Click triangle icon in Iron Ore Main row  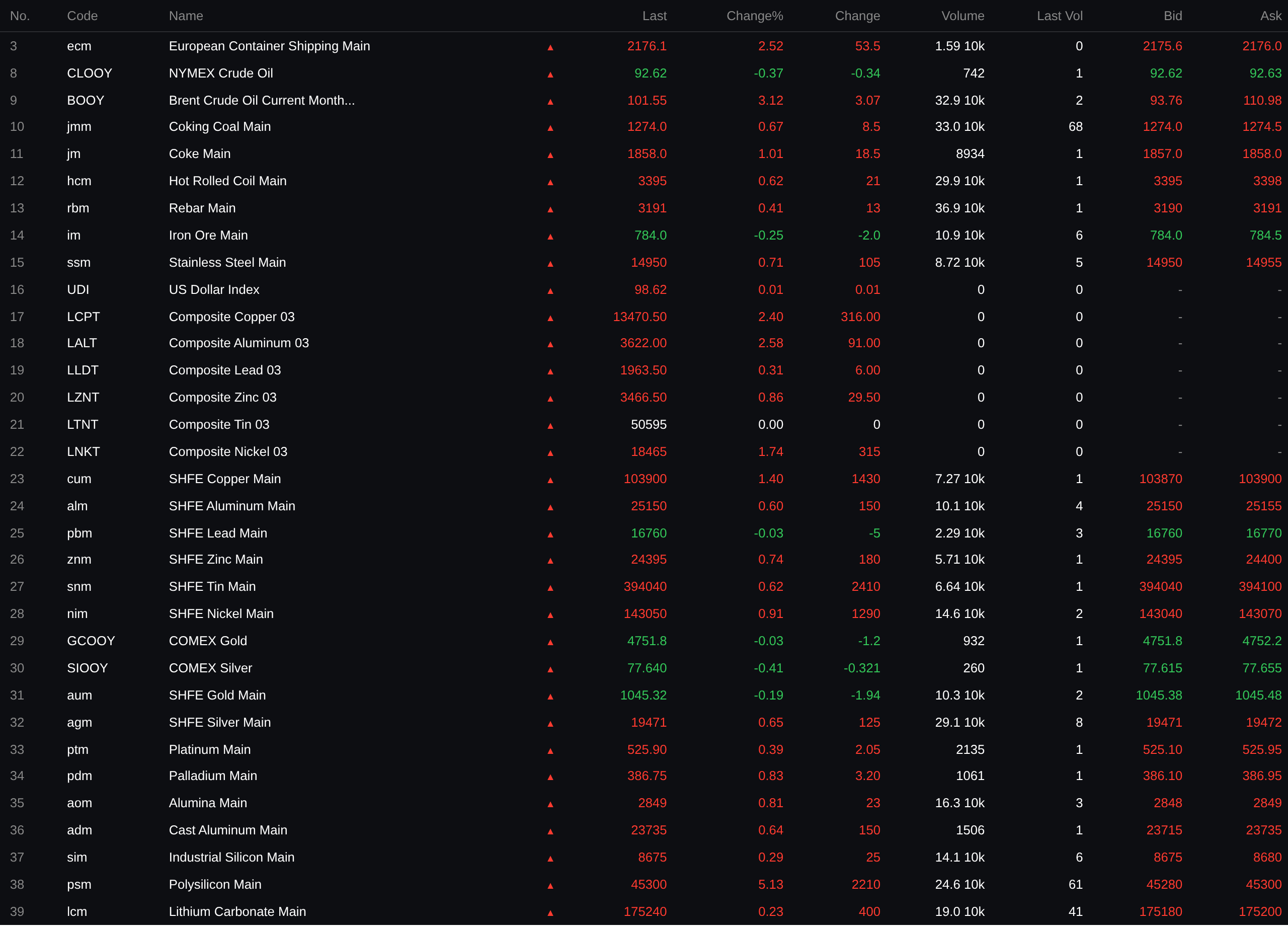tap(550, 237)
